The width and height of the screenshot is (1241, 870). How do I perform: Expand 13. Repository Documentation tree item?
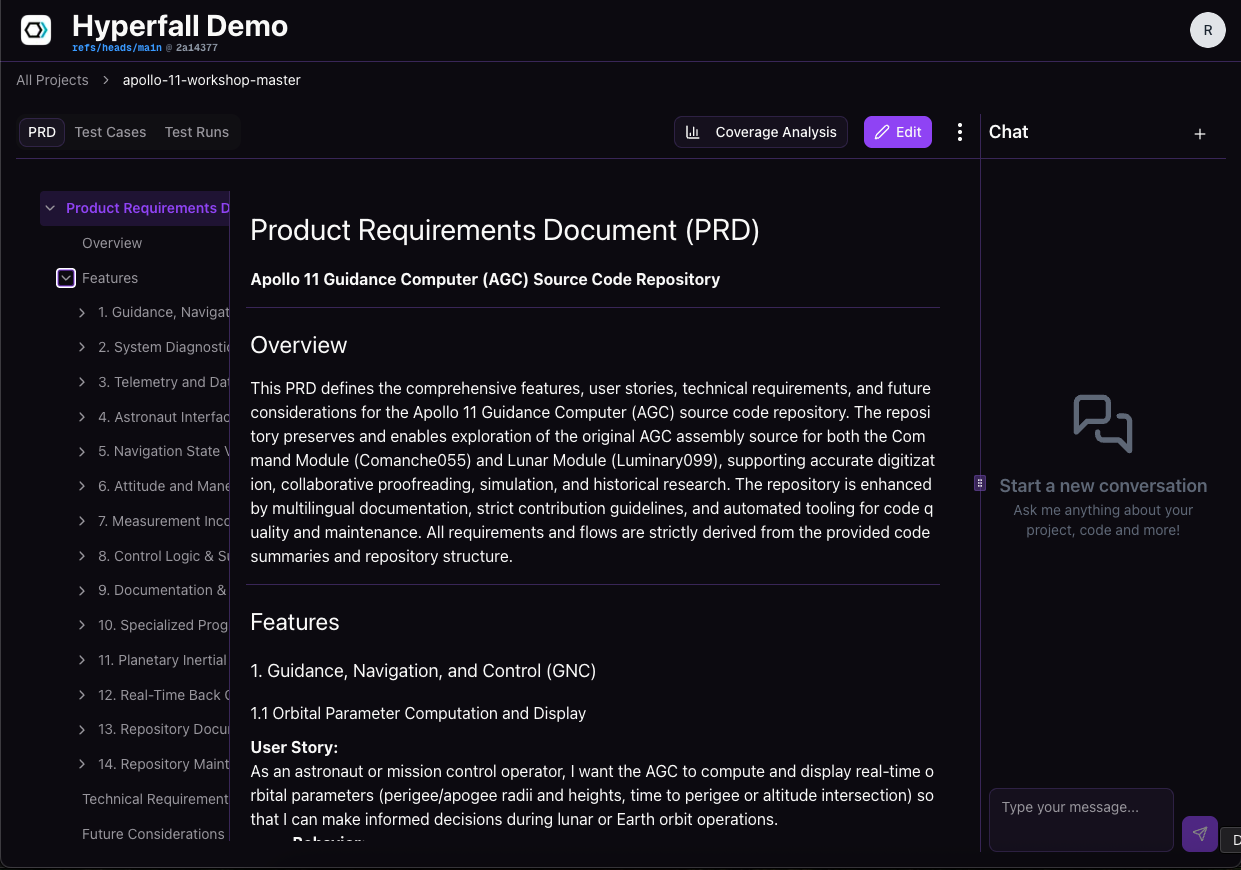(x=82, y=730)
